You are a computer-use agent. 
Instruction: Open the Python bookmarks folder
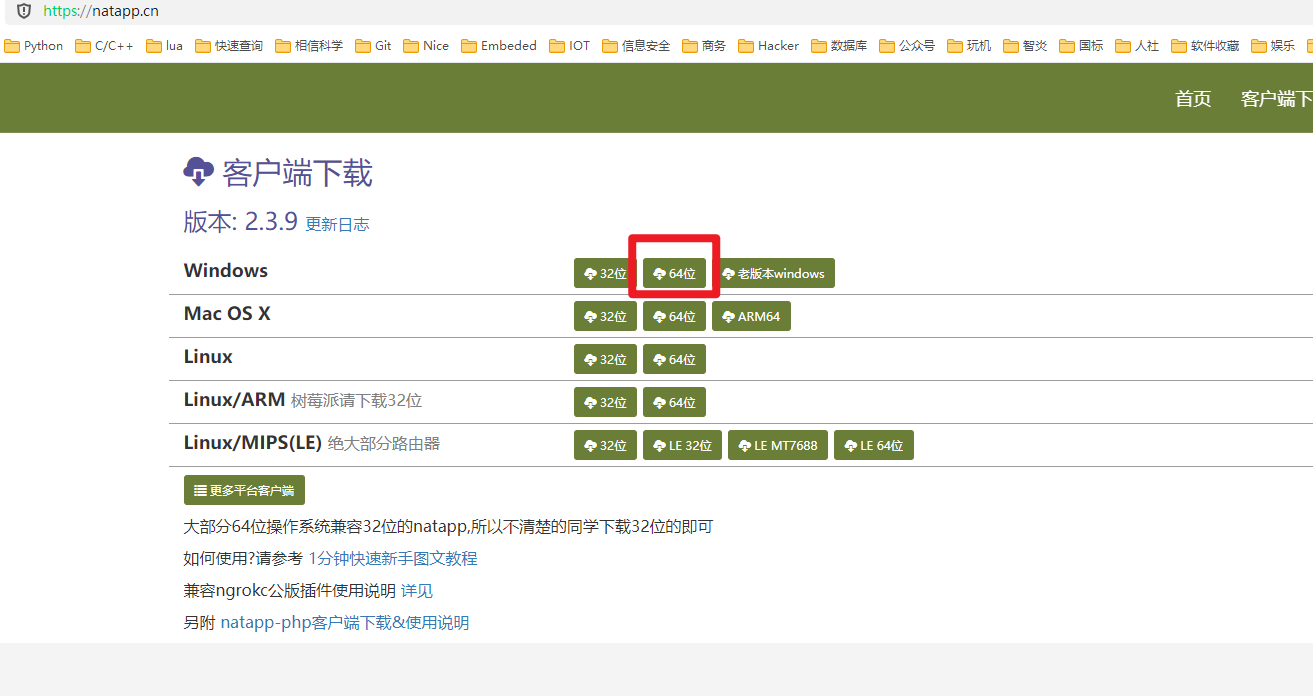click(34, 46)
